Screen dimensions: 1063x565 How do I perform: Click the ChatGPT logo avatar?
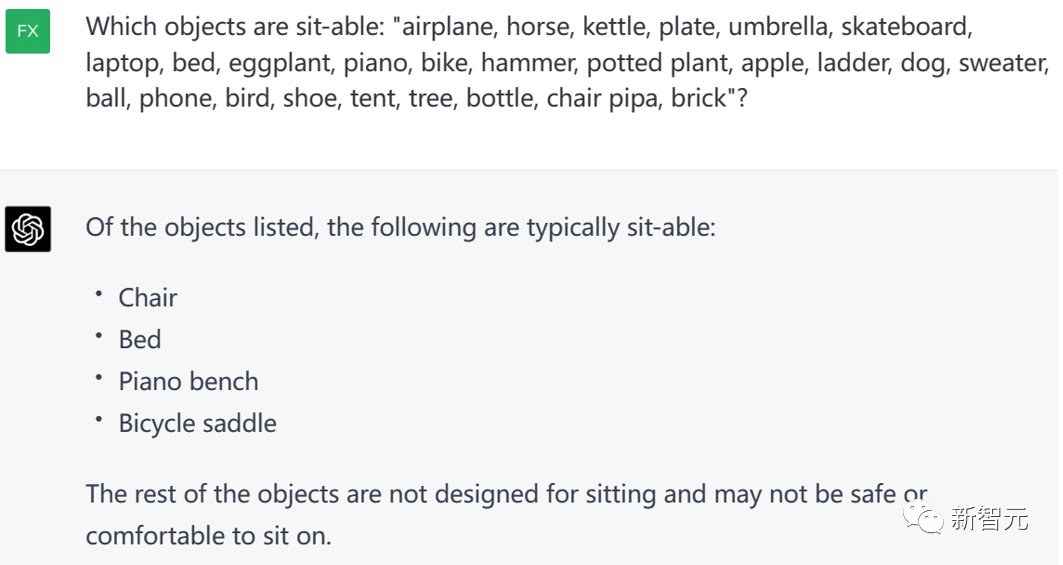tap(28, 229)
